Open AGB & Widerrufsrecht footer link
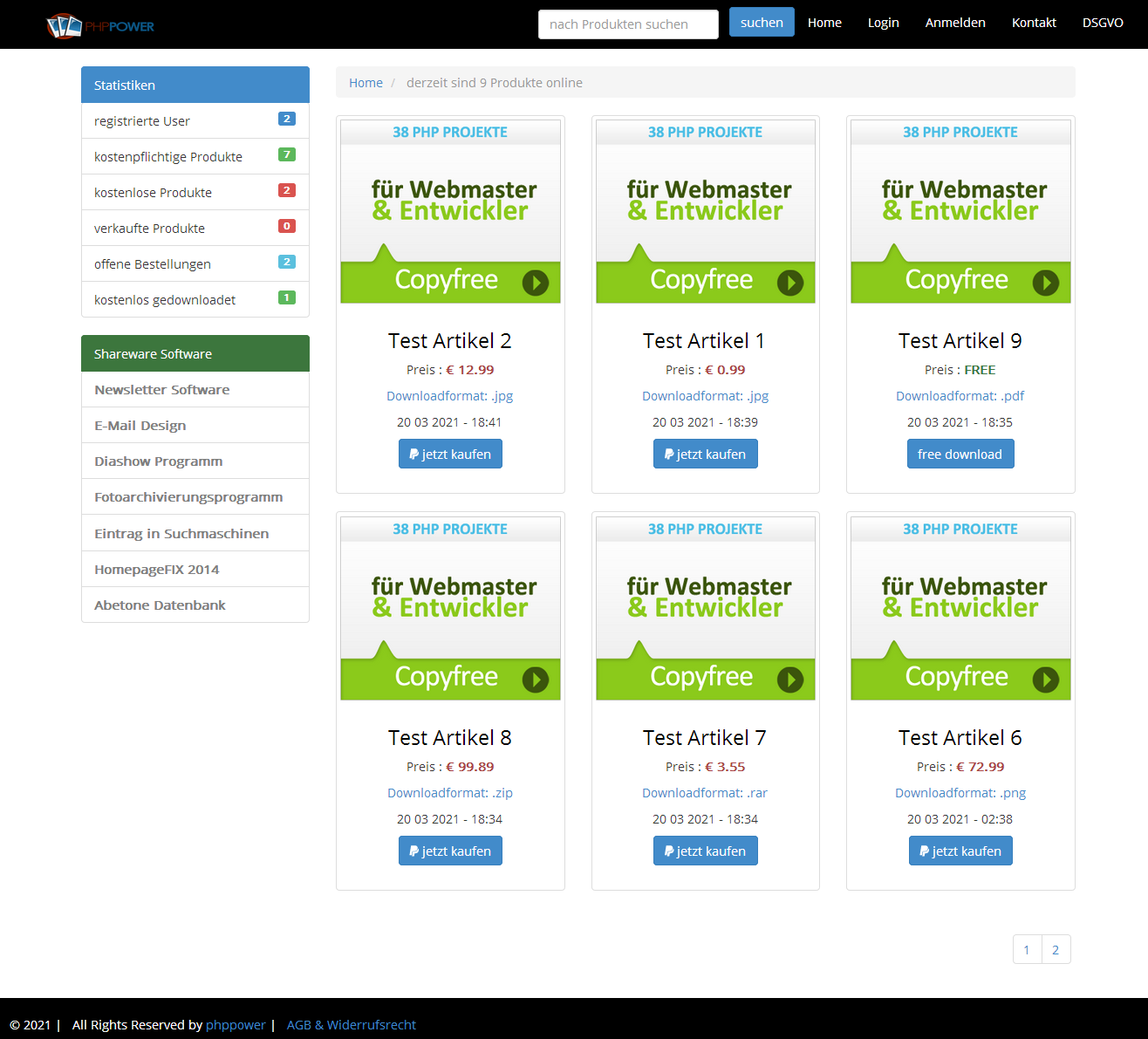Screen dimensions: 1148x1039 351,1025
